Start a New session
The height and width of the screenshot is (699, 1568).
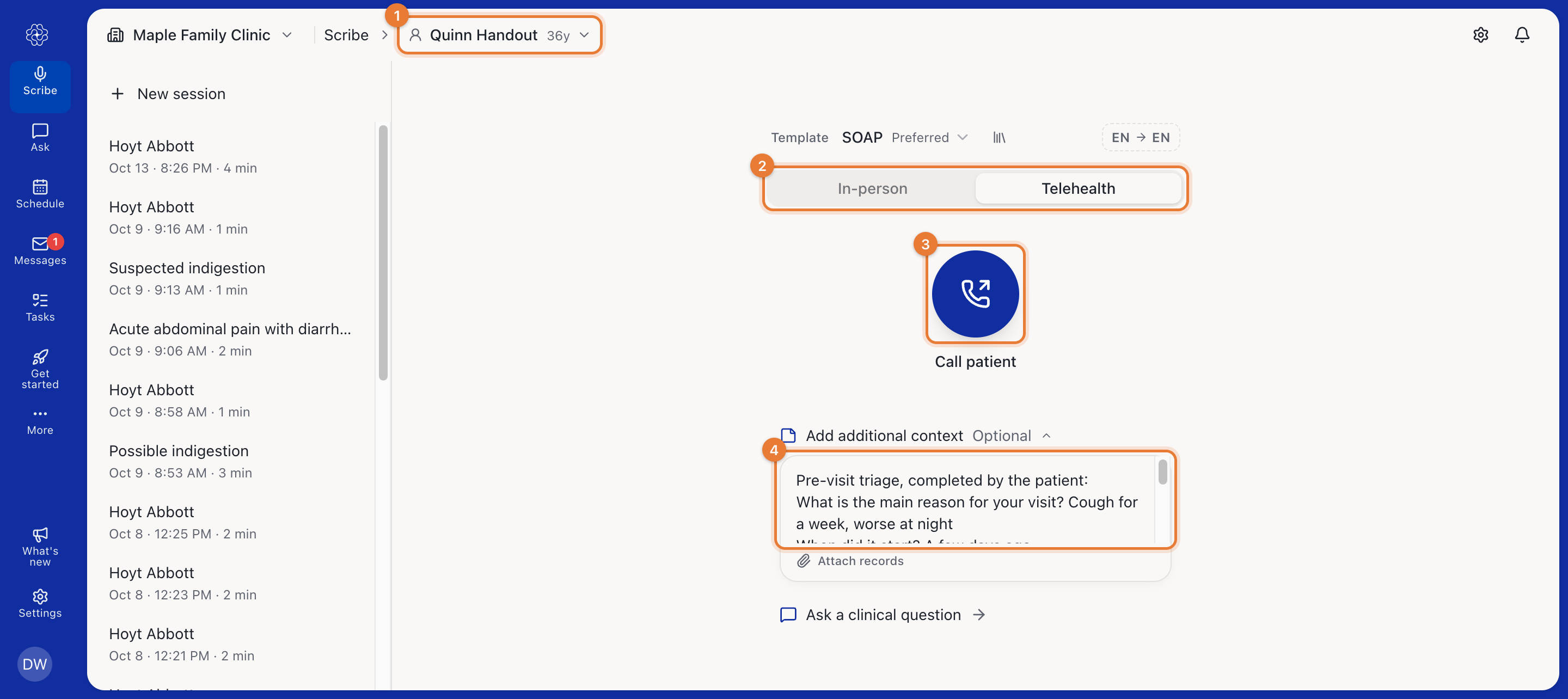pyautogui.click(x=168, y=94)
